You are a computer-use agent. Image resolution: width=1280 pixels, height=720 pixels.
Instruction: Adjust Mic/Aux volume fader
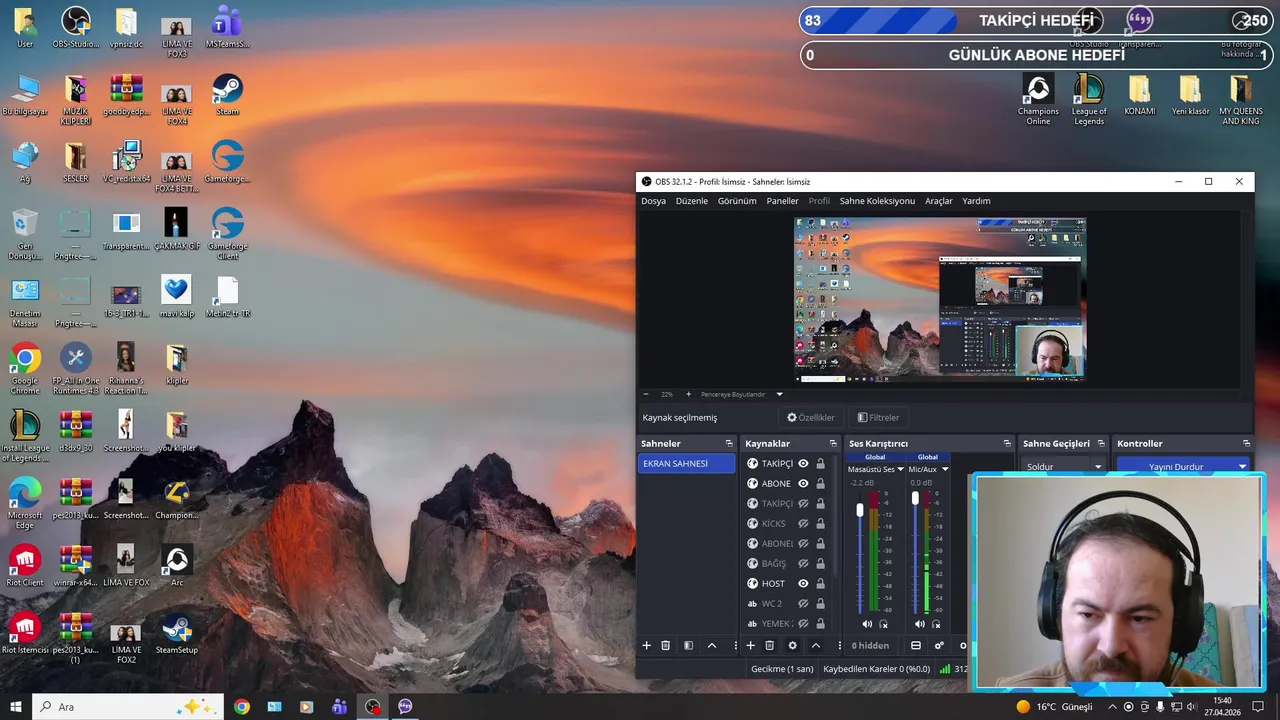coord(914,497)
